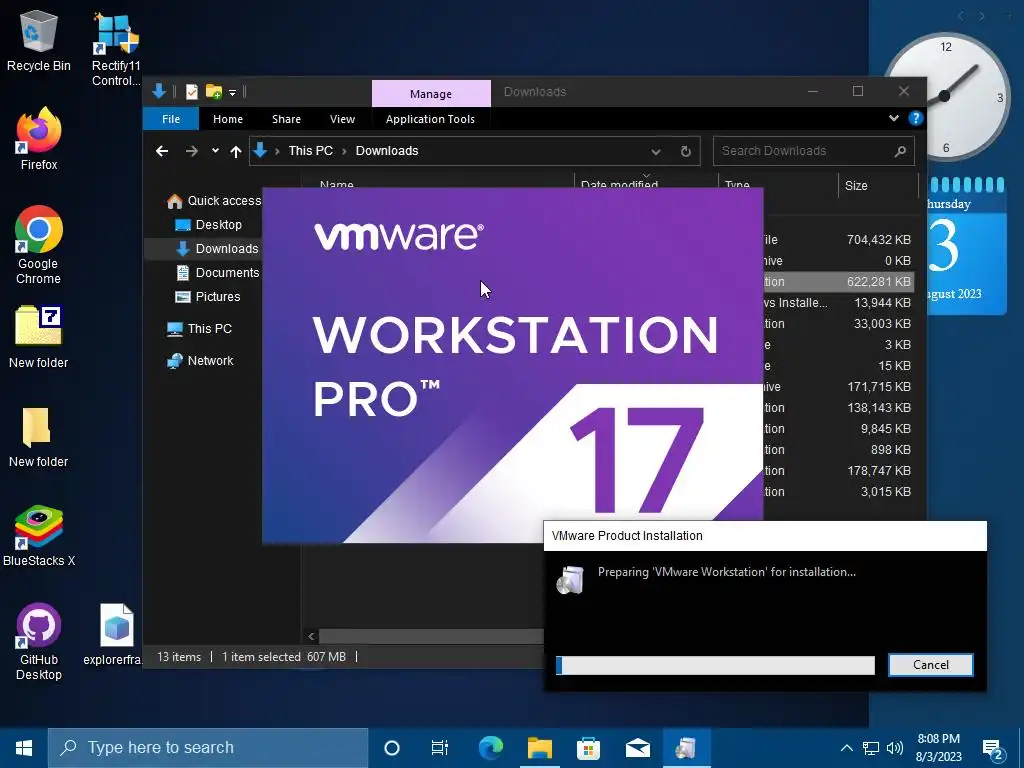Screen dimensions: 1024x768
Task: Click the analog clock desktop gadget
Action: (944, 97)
